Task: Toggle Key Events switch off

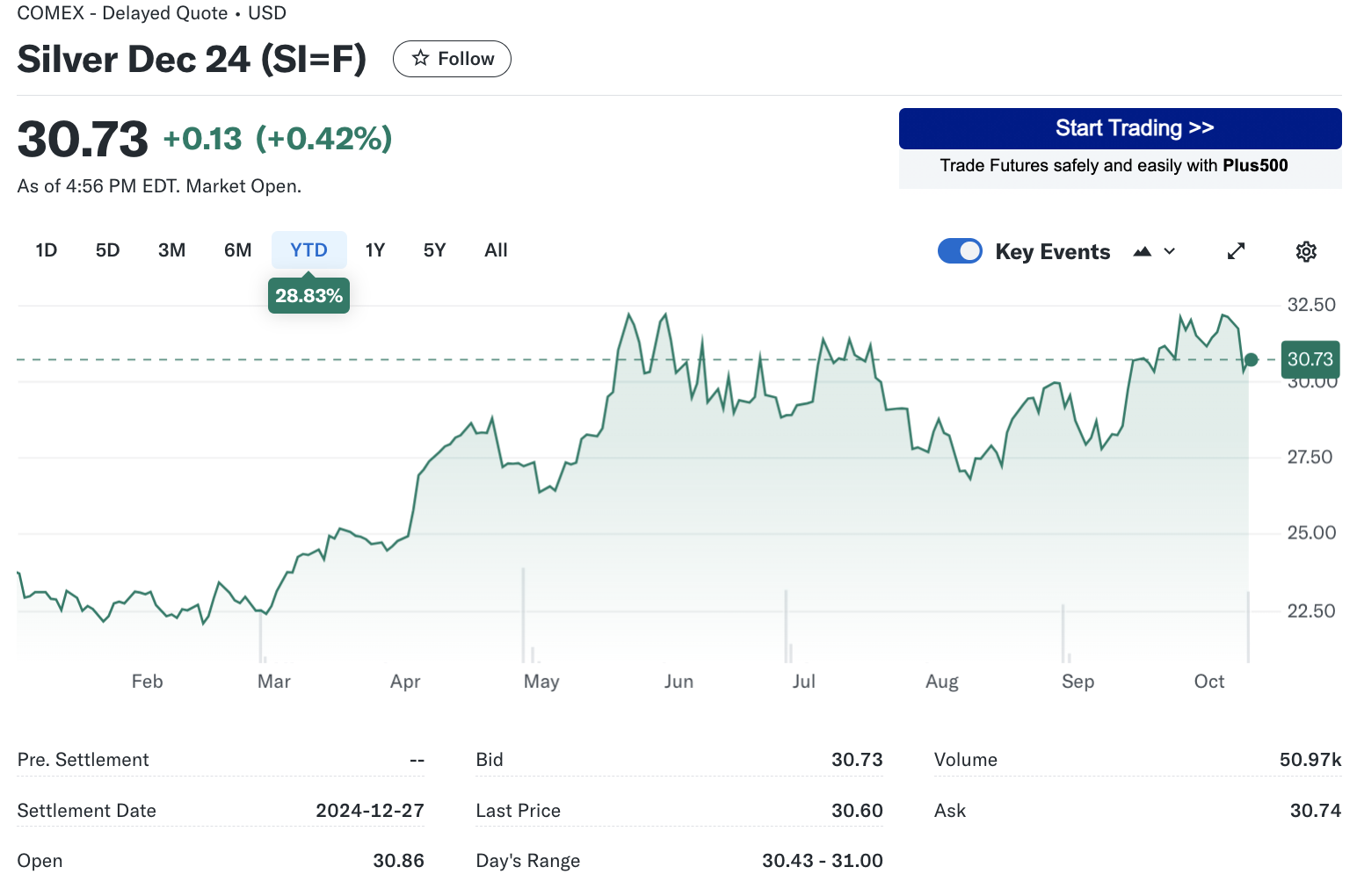Action: point(960,251)
